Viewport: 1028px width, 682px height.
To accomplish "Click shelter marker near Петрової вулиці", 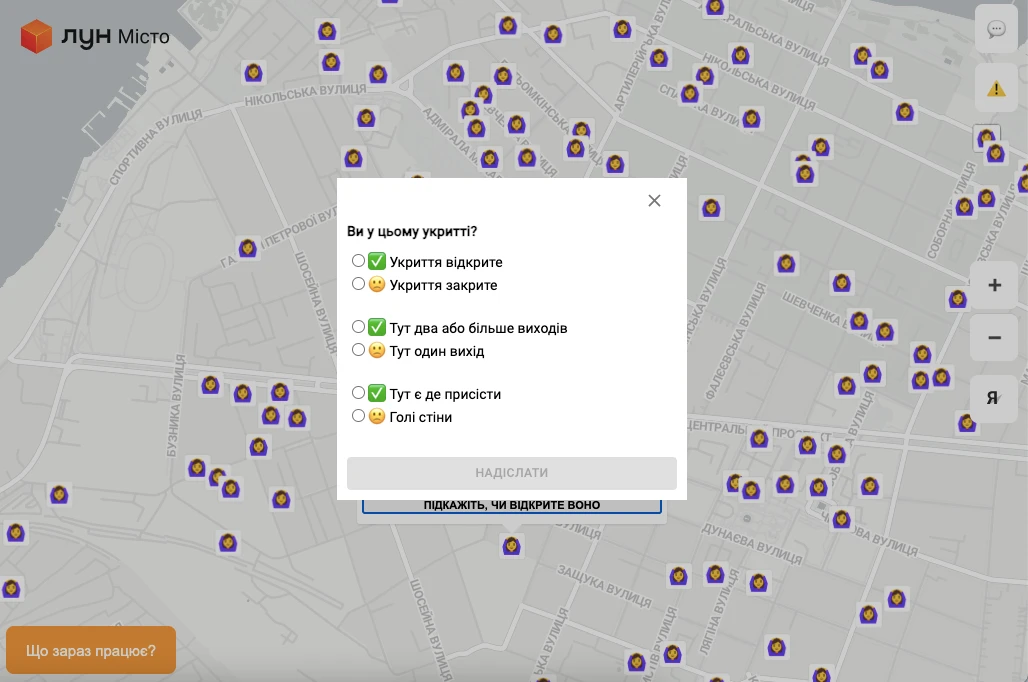I will 248,247.
